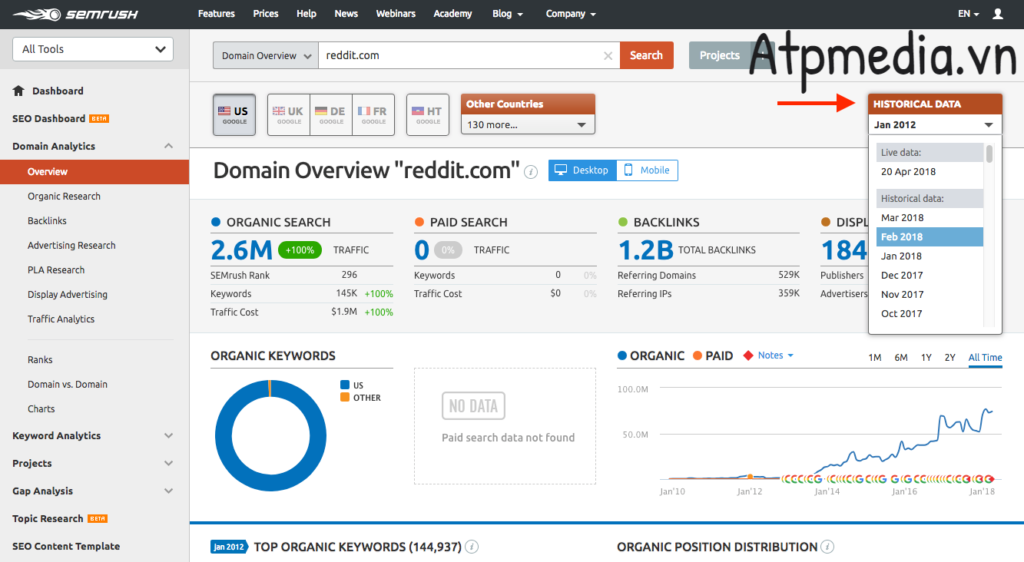1024x562 pixels.
Task: Open the Company menu dropdown
Action: point(571,14)
